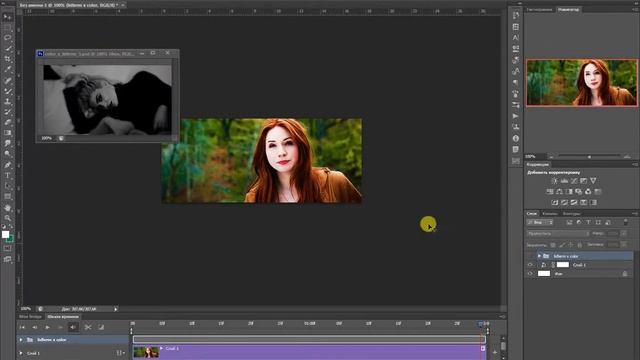Add a Black & White adjustment

click(569, 191)
